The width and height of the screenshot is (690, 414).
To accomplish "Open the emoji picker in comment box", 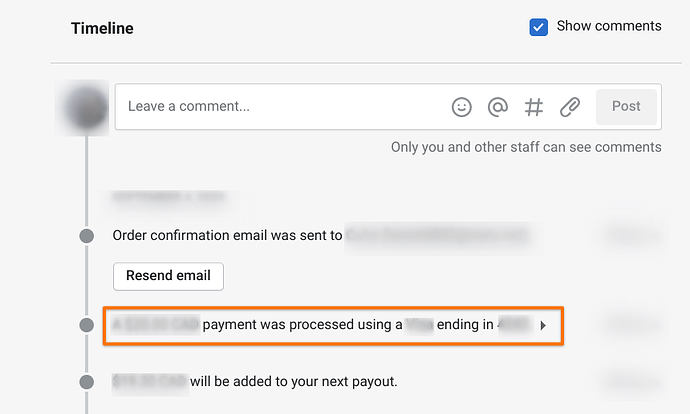I will 461,107.
